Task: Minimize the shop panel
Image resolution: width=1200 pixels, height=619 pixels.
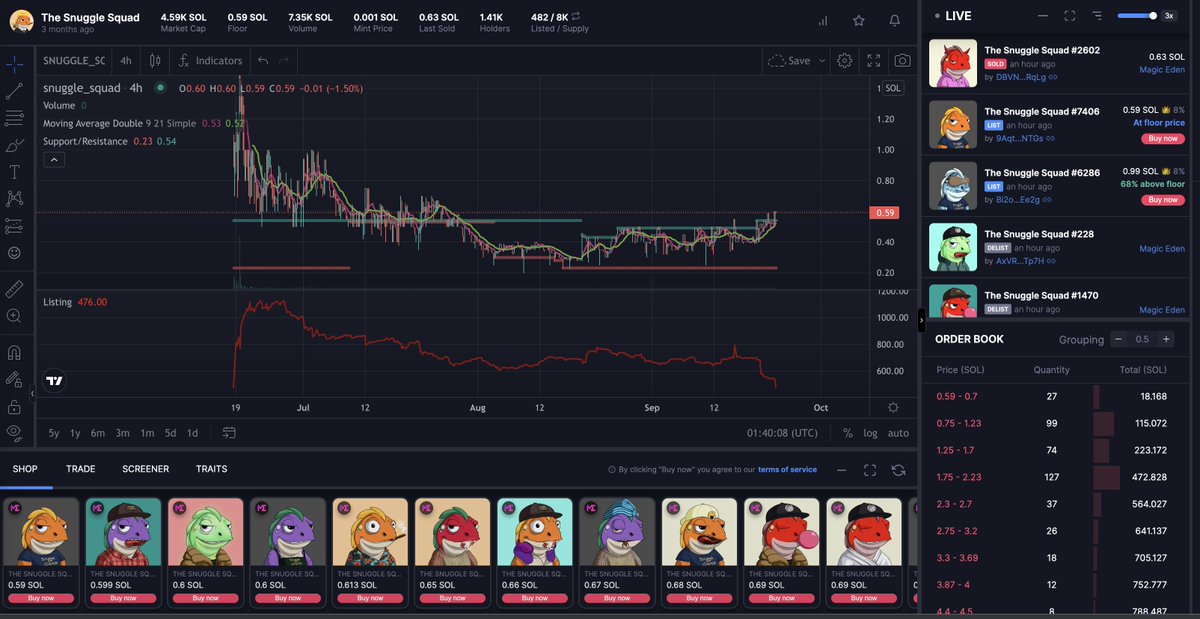Action: pos(842,470)
